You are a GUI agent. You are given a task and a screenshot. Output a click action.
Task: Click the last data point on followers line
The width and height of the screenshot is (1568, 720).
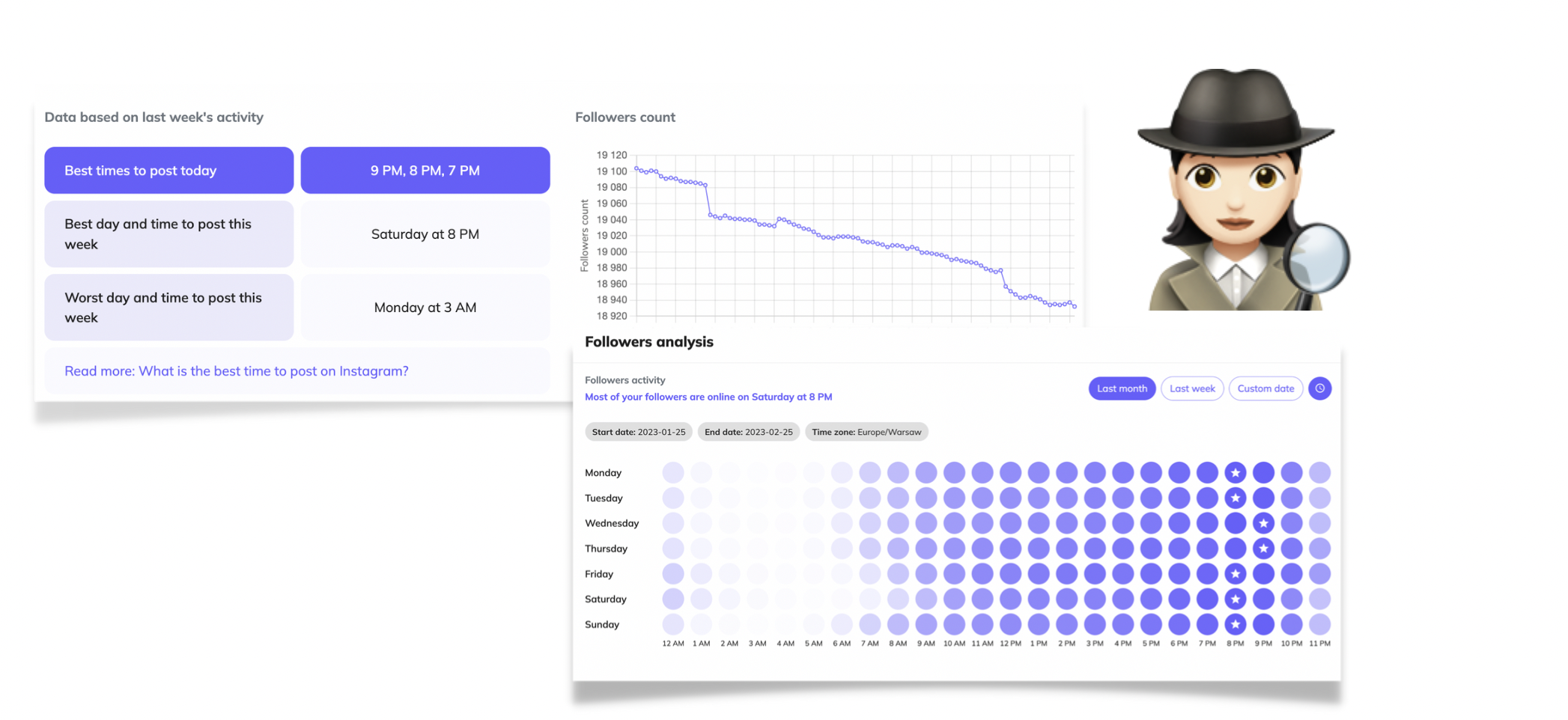click(1075, 306)
